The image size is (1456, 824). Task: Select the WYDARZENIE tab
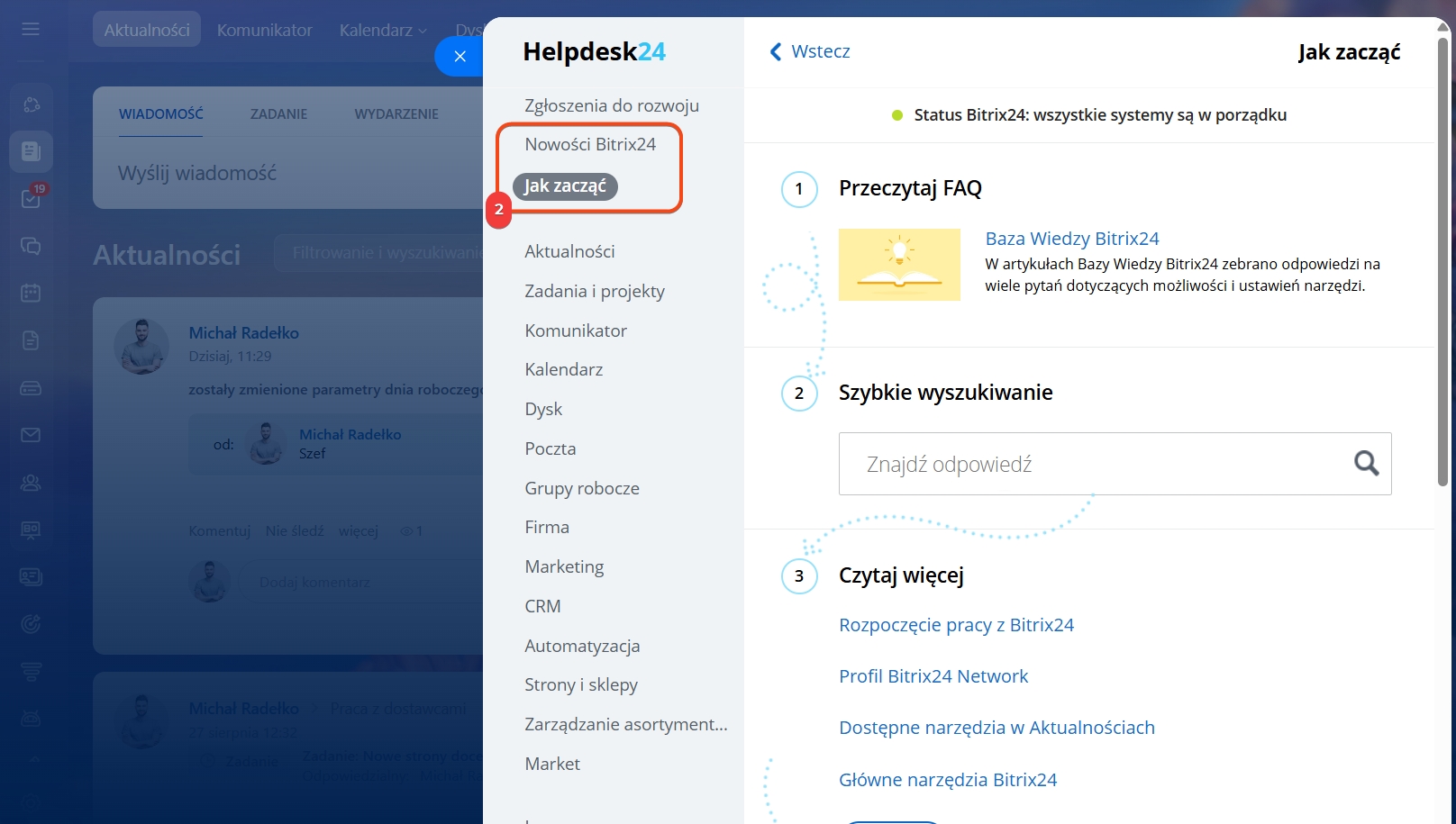tap(396, 113)
